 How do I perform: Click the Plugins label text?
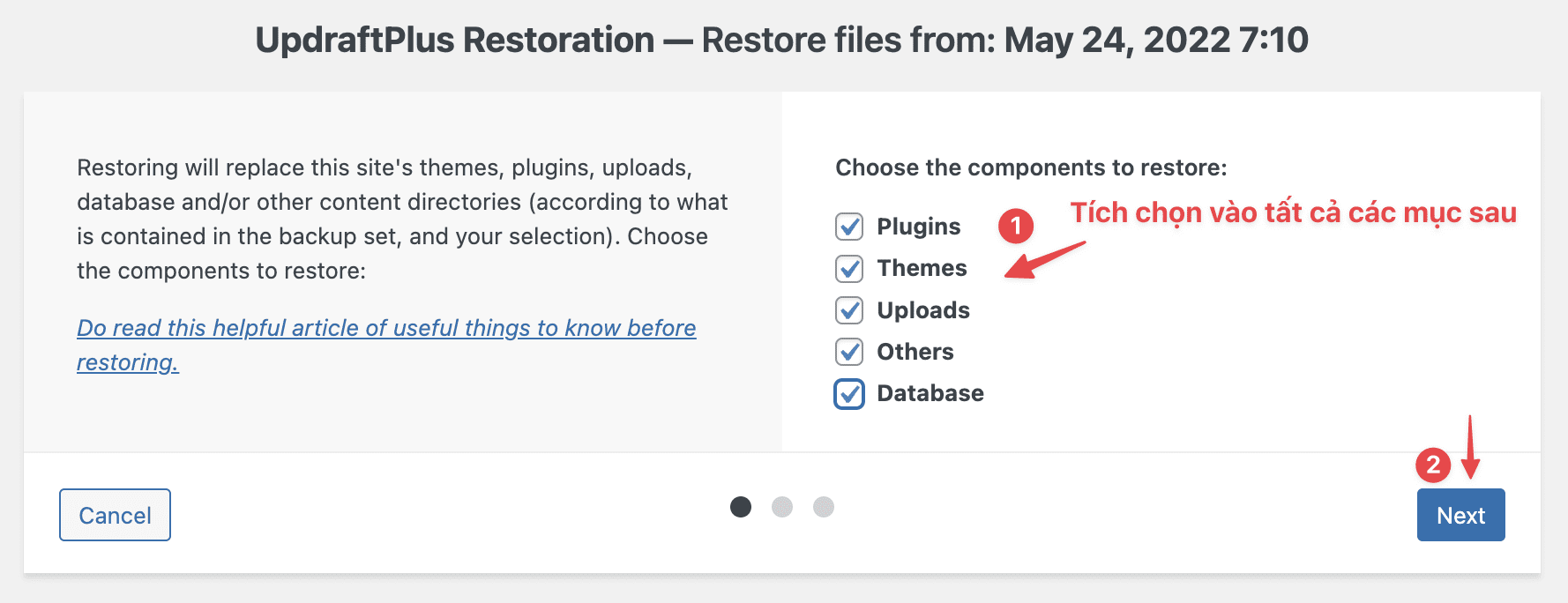(x=918, y=227)
